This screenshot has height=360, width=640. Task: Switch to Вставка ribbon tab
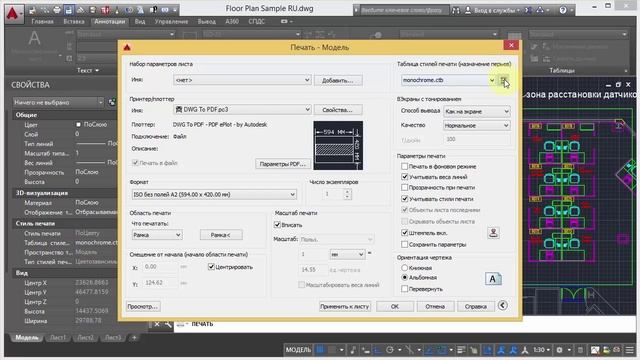pyautogui.click(x=74, y=22)
